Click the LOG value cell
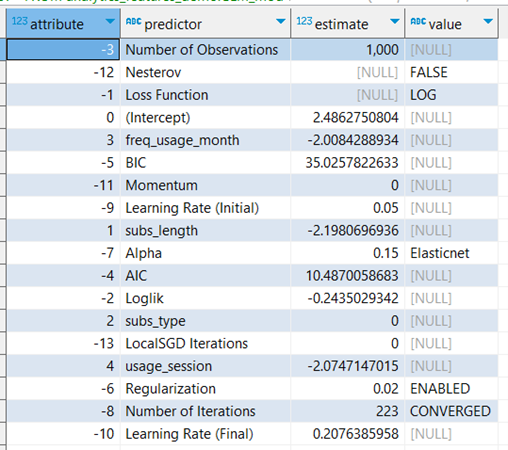The width and height of the screenshot is (508, 450). 451,95
